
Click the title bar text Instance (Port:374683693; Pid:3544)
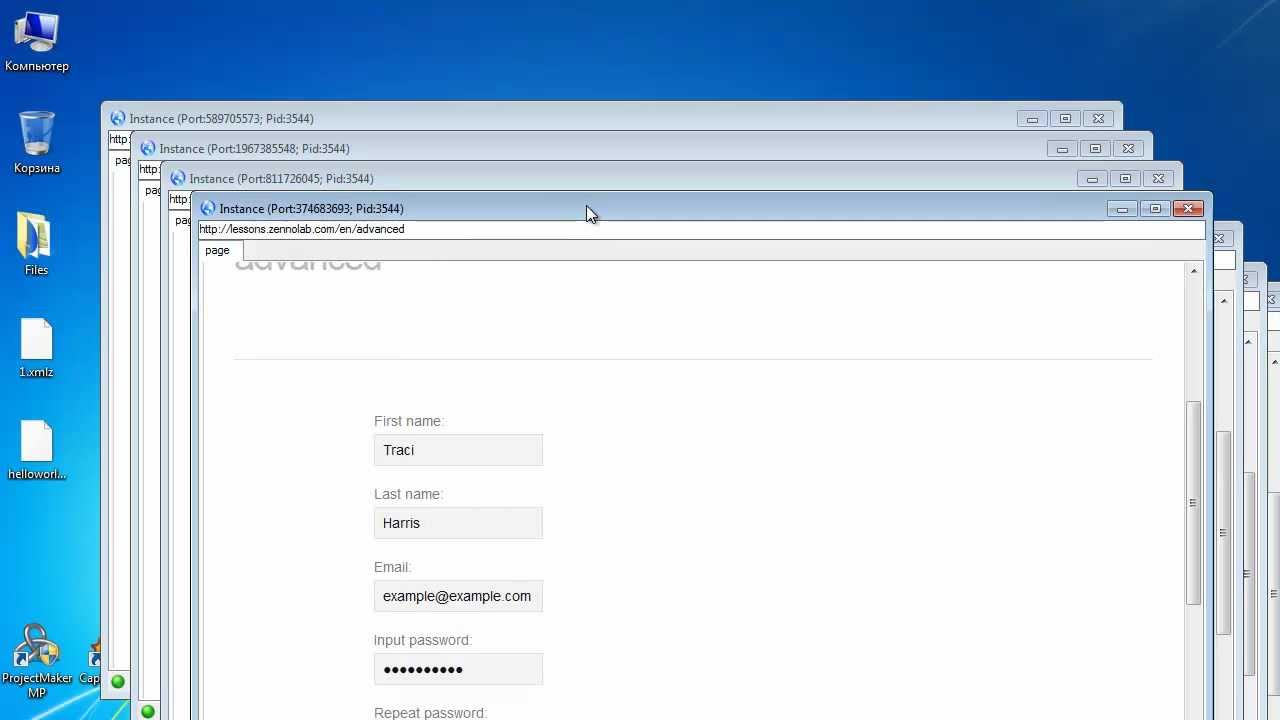click(x=311, y=209)
